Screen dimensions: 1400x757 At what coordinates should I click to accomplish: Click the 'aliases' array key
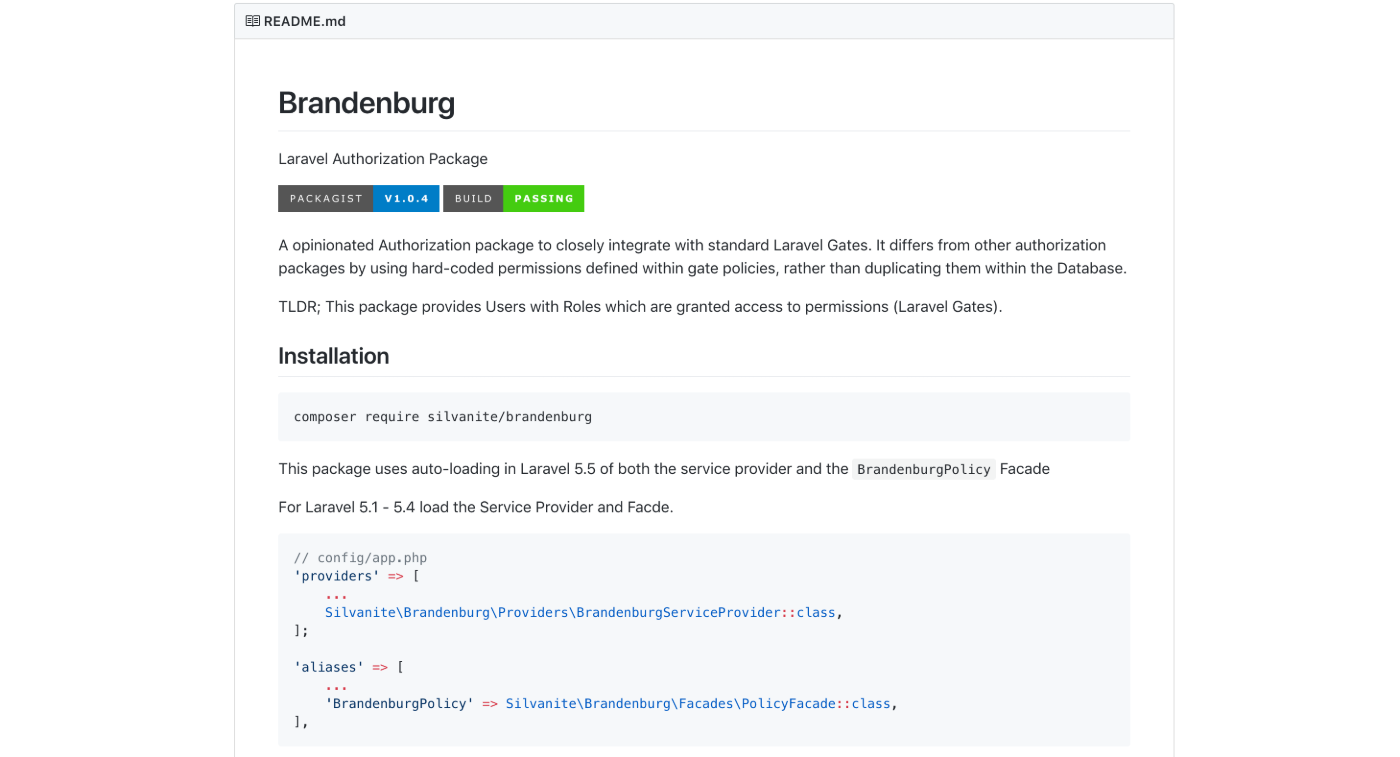point(329,667)
